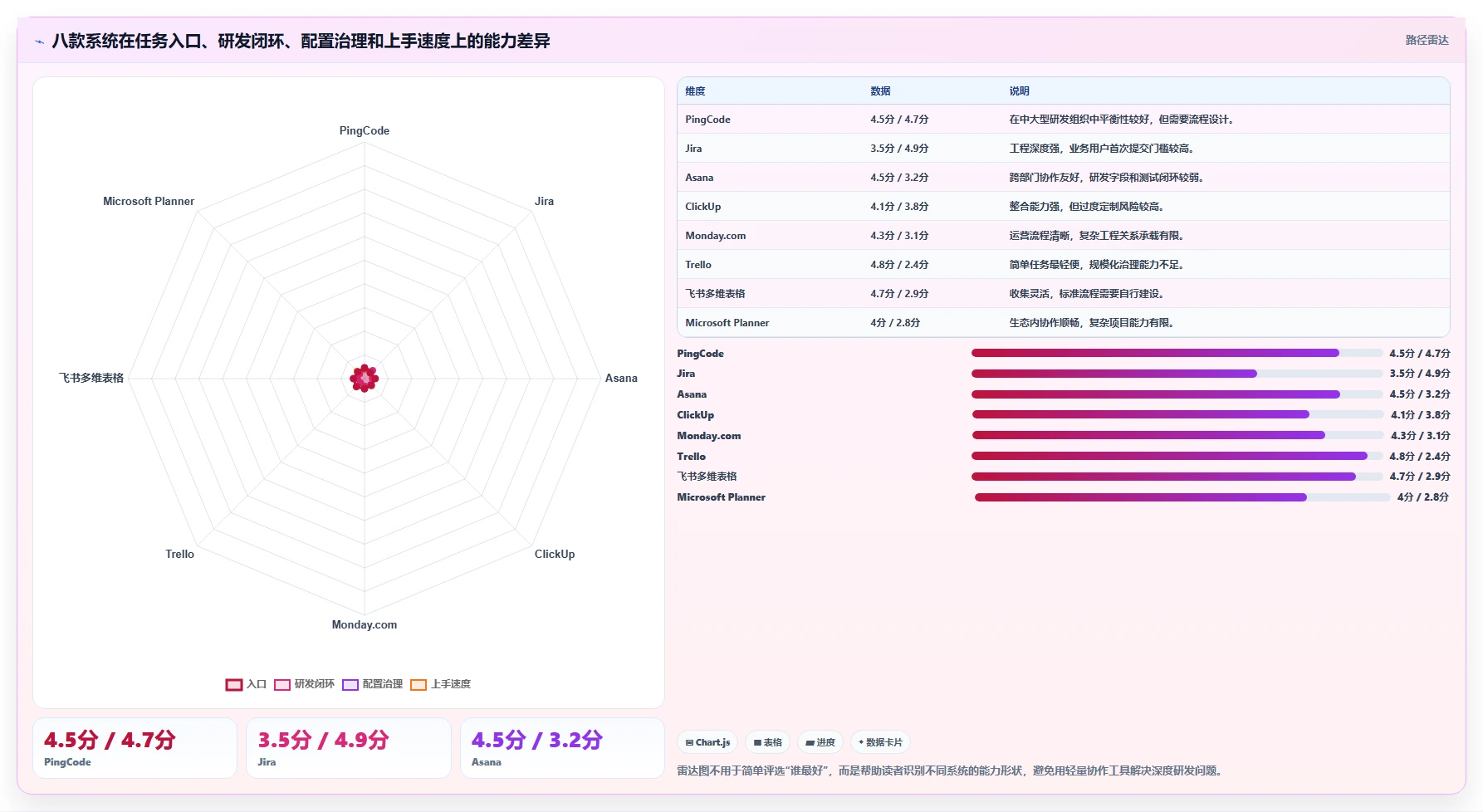Toggle the 上手速度 legend entry
1483x812 pixels.
click(440, 684)
